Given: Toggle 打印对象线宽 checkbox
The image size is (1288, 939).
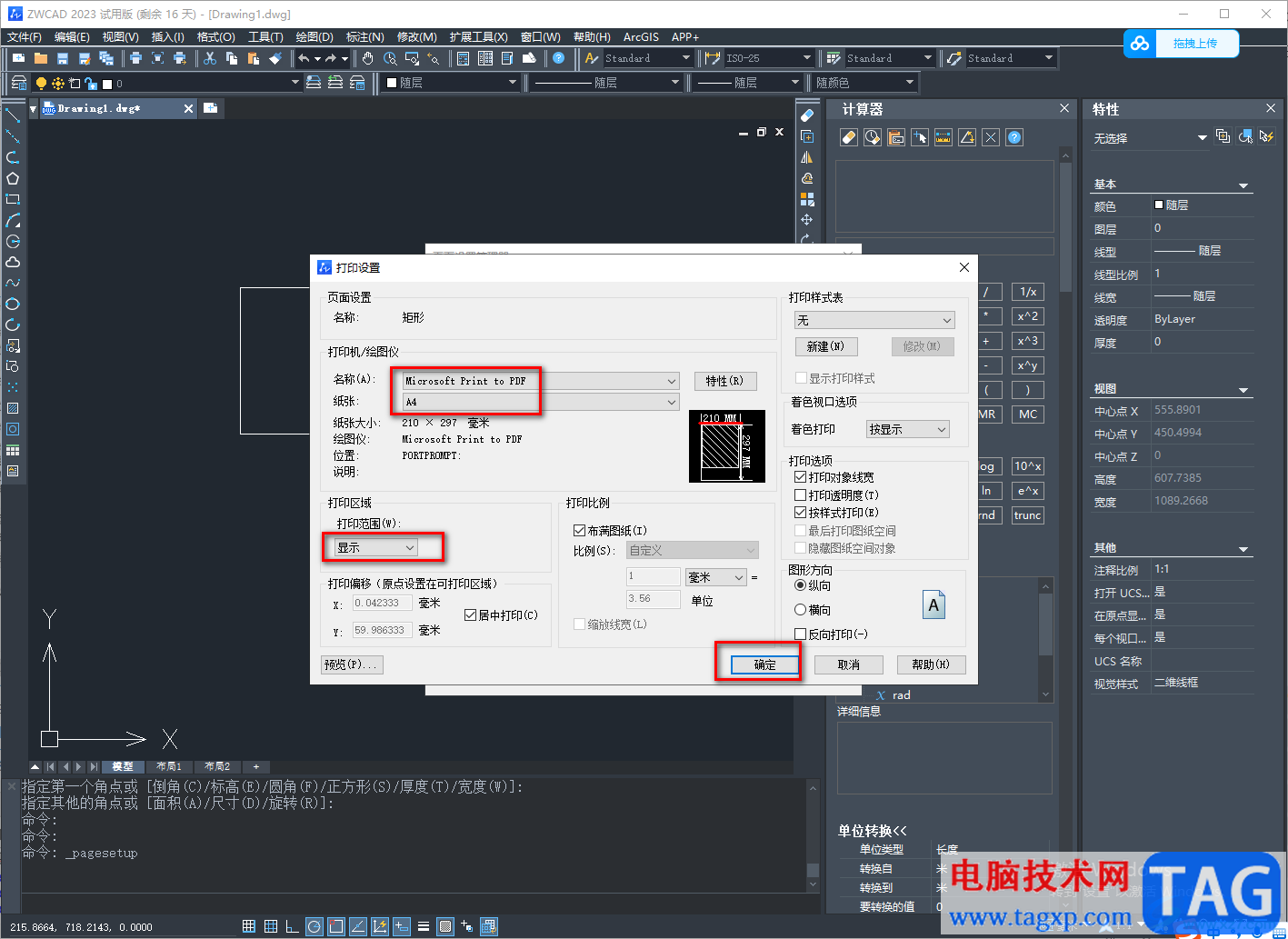Looking at the screenshot, I should tap(800, 477).
